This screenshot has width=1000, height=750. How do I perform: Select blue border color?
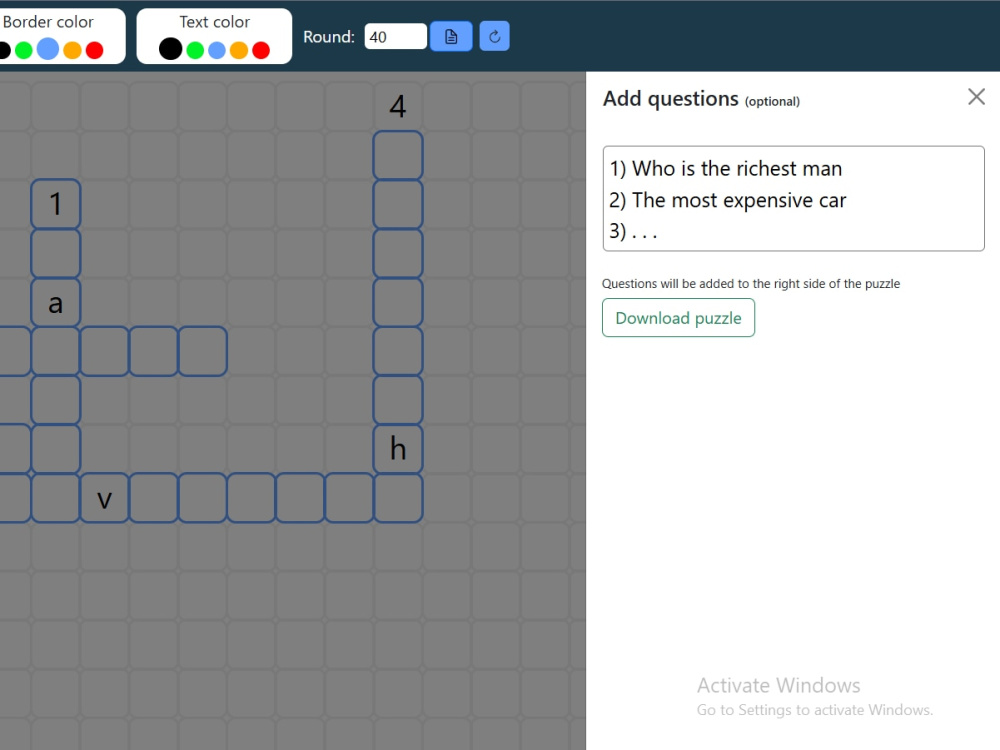[48, 49]
